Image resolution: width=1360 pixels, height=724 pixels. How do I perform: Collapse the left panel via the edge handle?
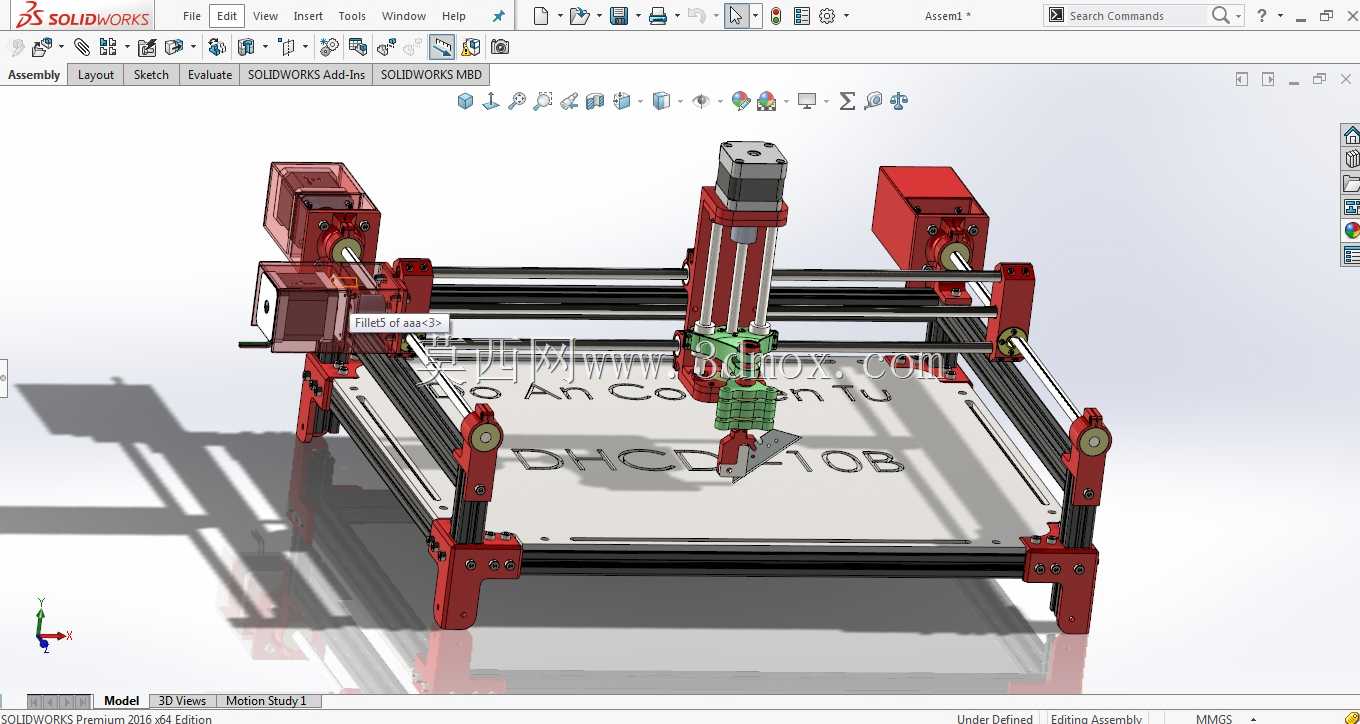3,378
